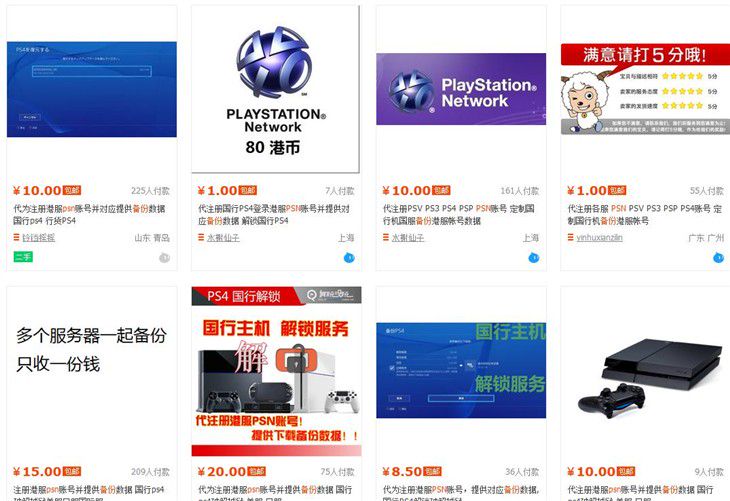730x501 pixels.
Task: Open the 铃铛摇摇 seller shop link
Action: [x=39, y=237]
